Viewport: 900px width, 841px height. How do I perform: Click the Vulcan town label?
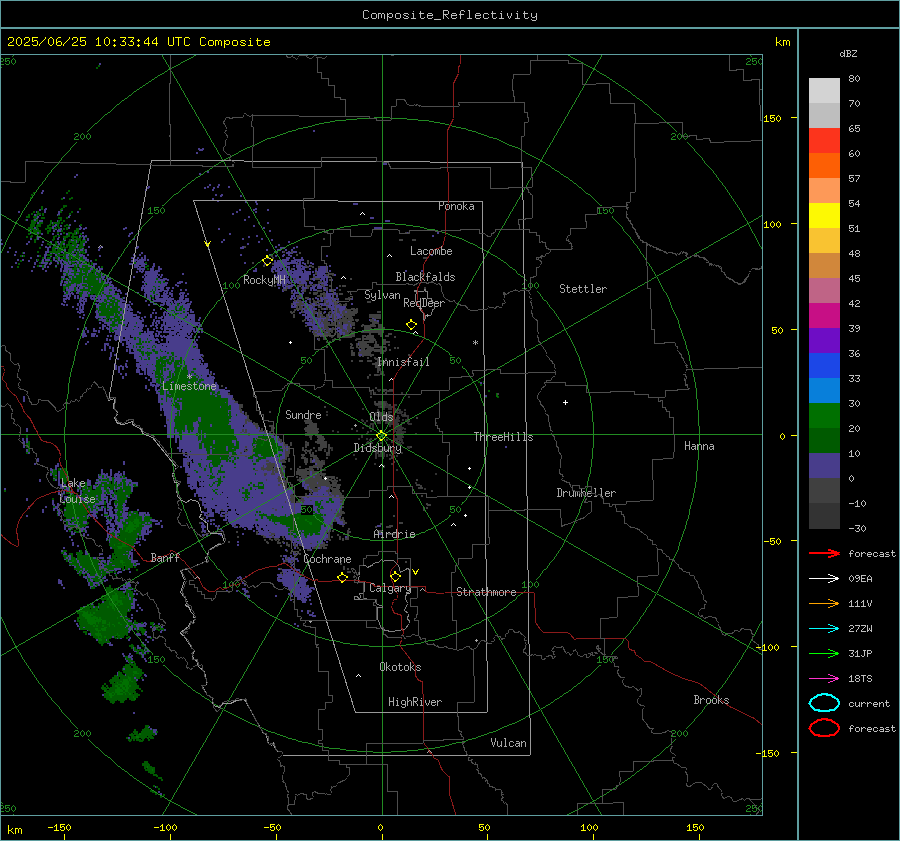click(x=508, y=743)
